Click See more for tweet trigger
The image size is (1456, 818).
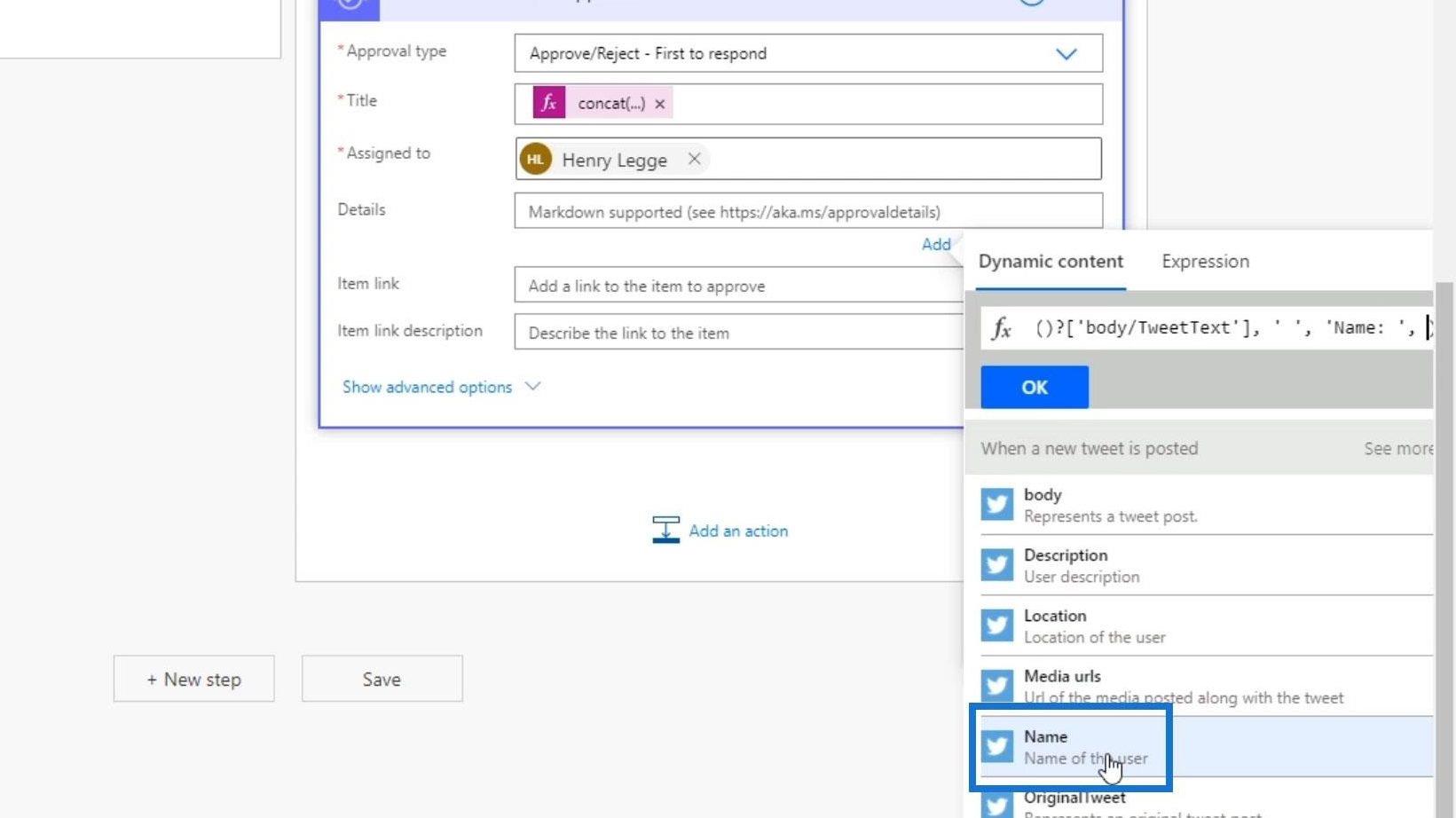[1398, 449]
